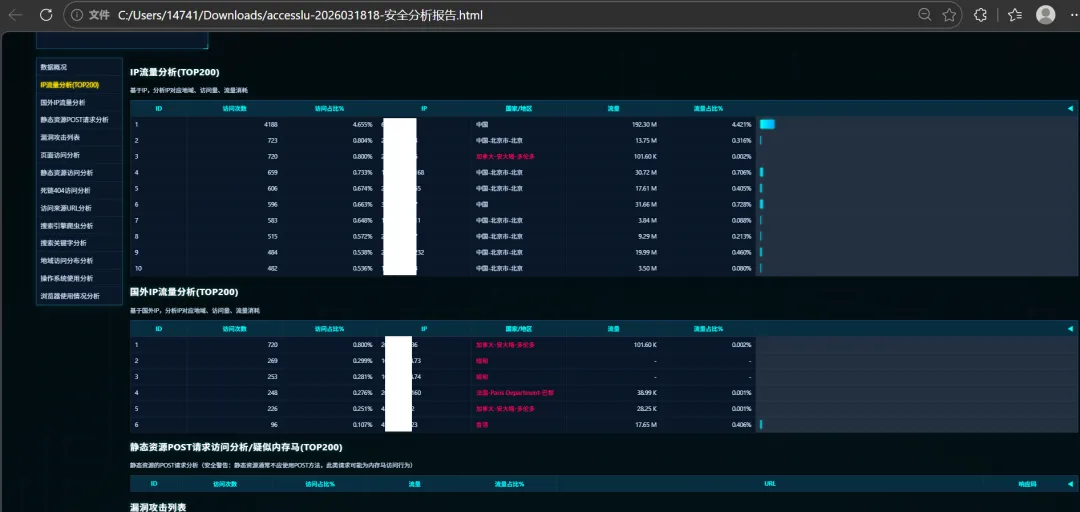This screenshot has height=512, width=1080.
Task: Click the URL column header in the POST table
Action: click(x=769, y=484)
